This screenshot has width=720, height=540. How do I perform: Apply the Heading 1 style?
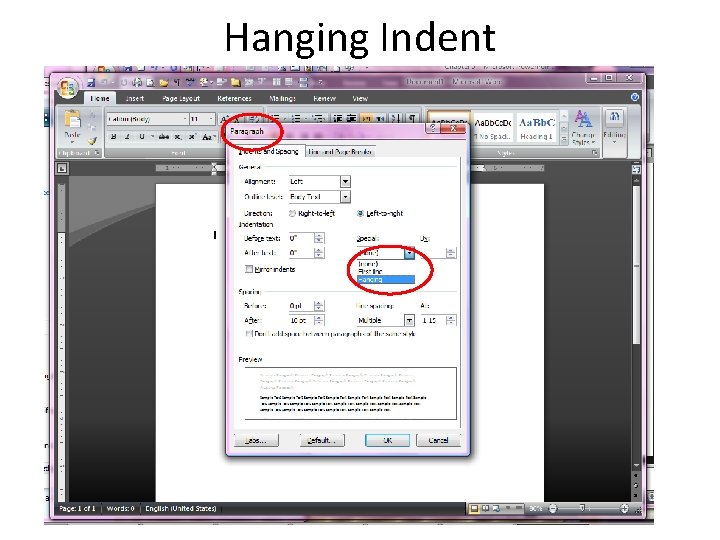coord(537,128)
